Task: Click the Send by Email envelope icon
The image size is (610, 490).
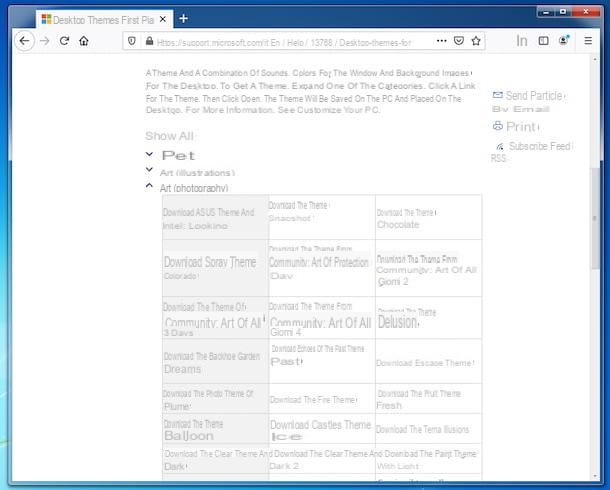Action: point(498,95)
